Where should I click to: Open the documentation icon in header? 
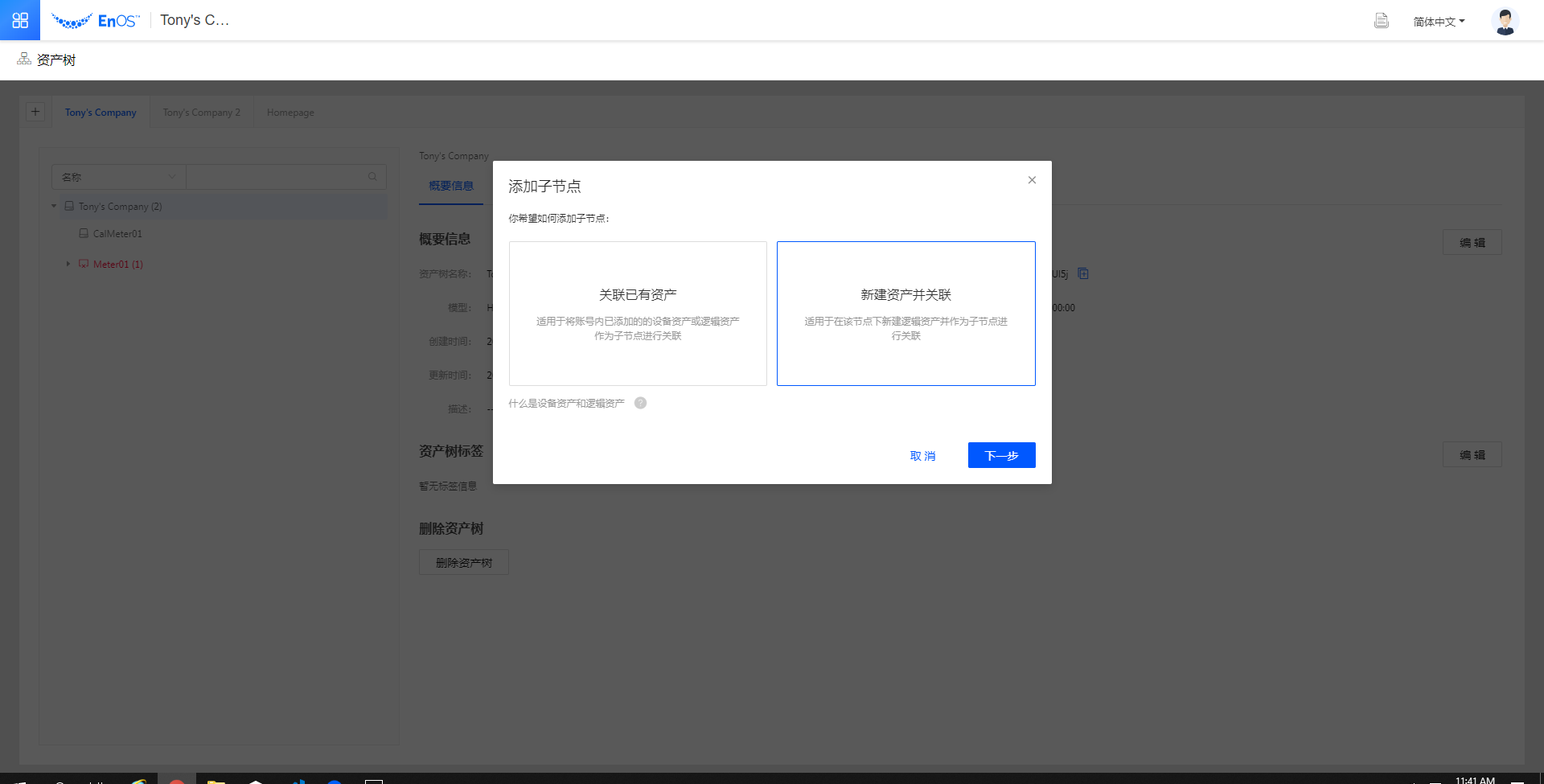[x=1381, y=21]
